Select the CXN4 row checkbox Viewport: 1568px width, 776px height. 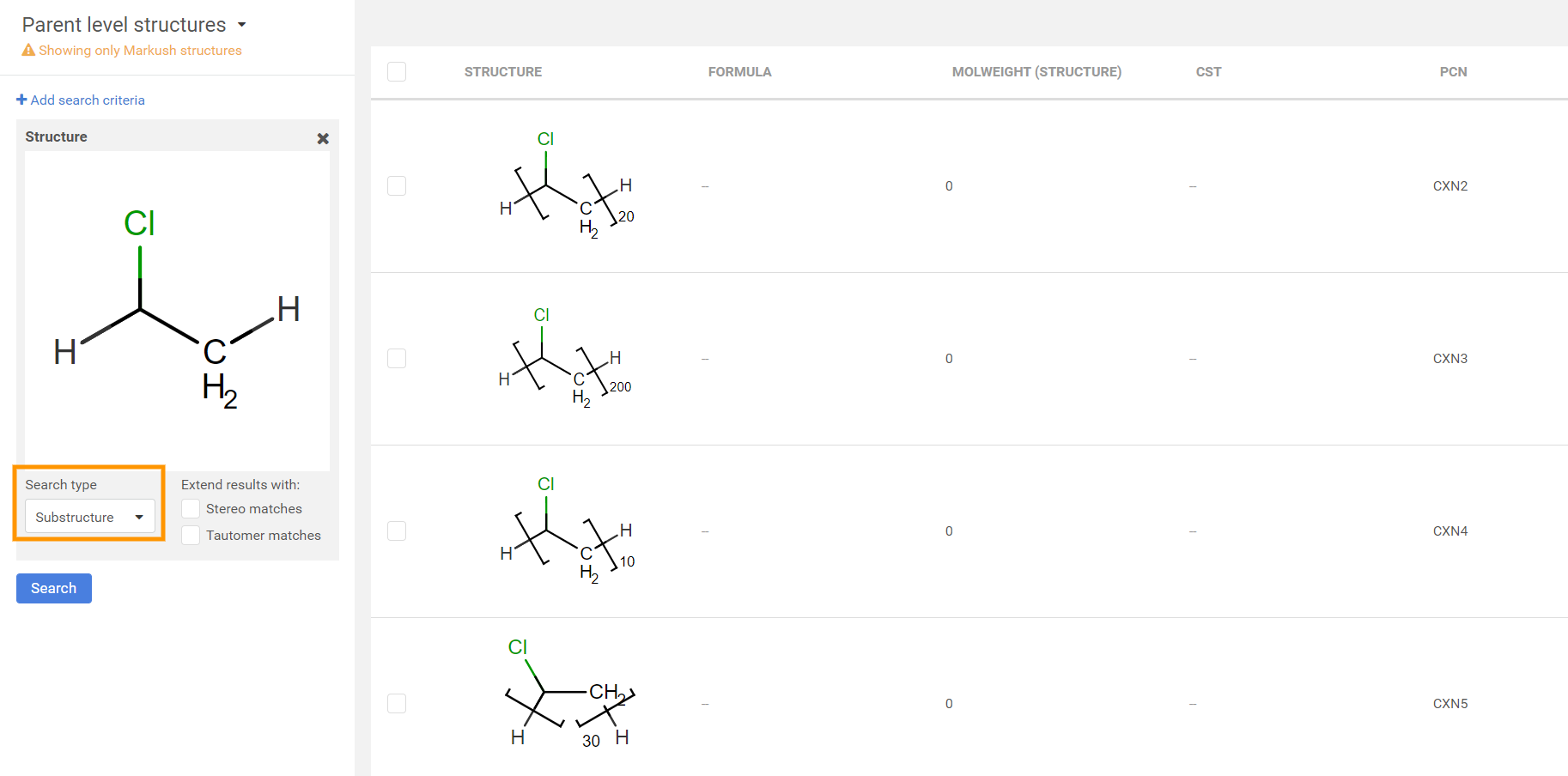pyautogui.click(x=397, y=531)
